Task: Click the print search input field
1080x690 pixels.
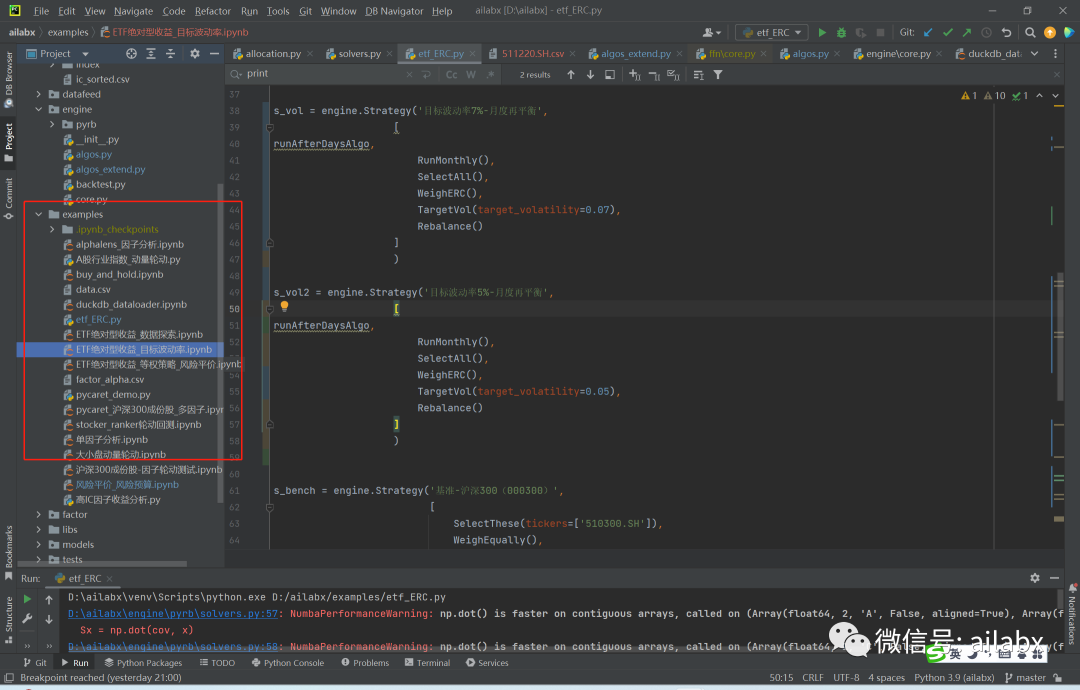Action: 324,74
